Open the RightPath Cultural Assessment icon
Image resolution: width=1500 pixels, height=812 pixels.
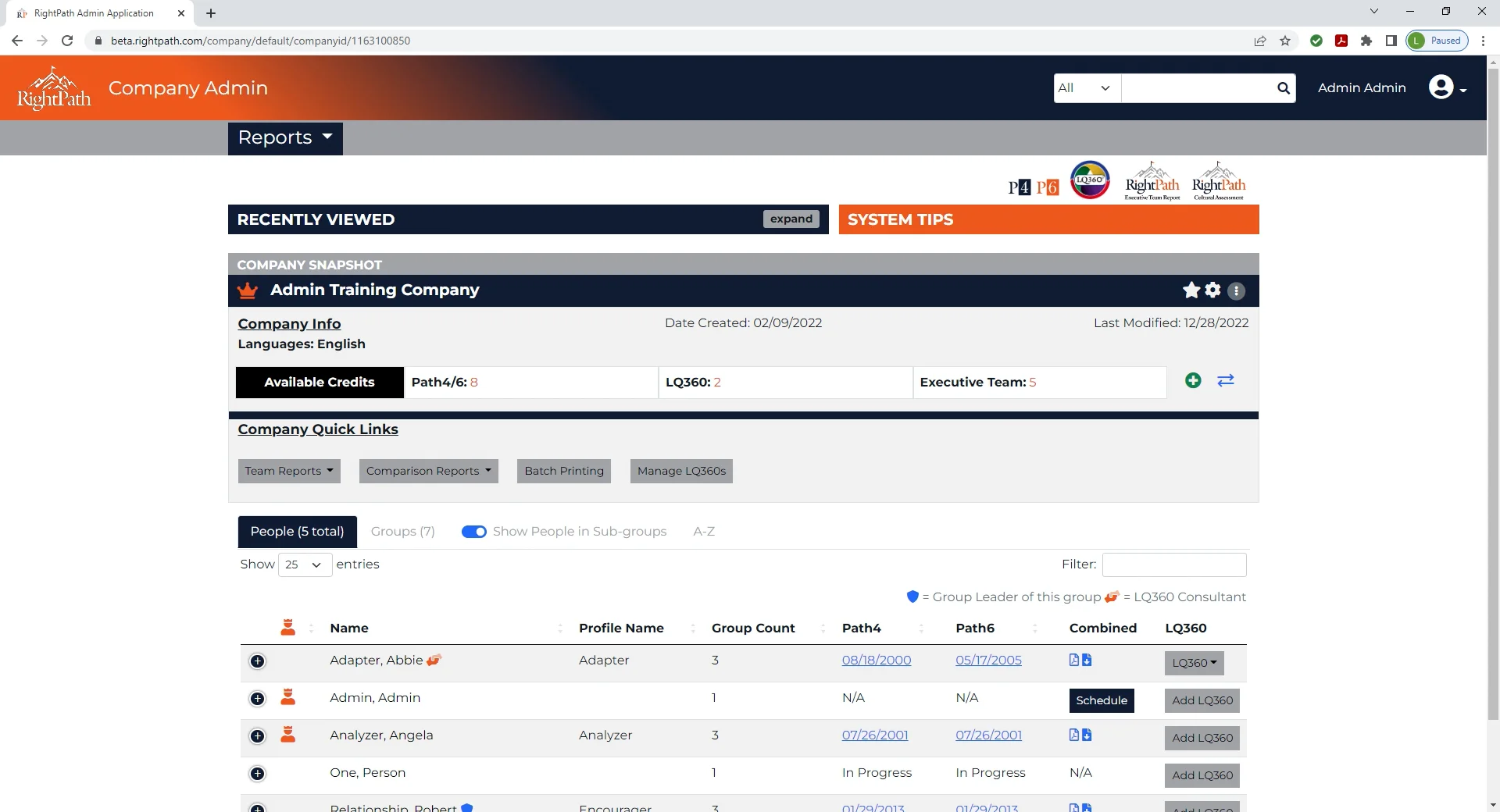1217,180
